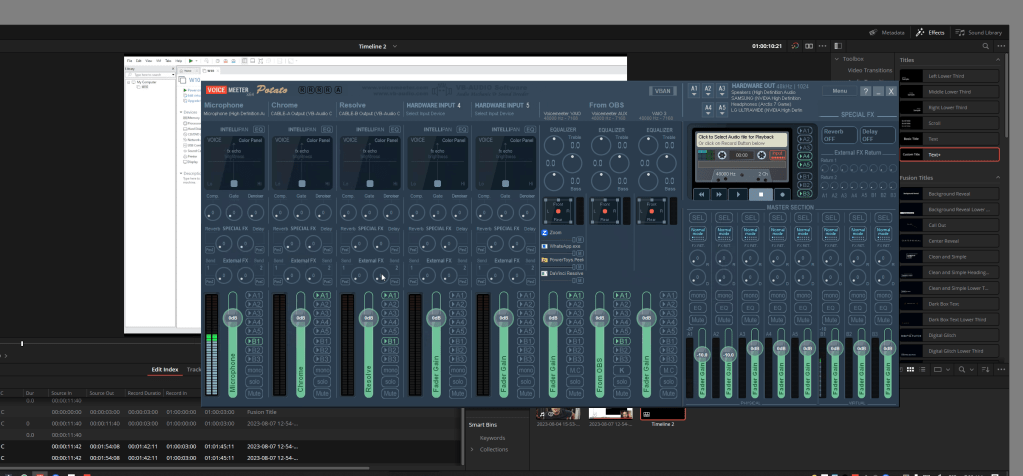Toggle B1 routing on Resolve strip
This screenshot has height=476, width=1023.
click(391, 341)
